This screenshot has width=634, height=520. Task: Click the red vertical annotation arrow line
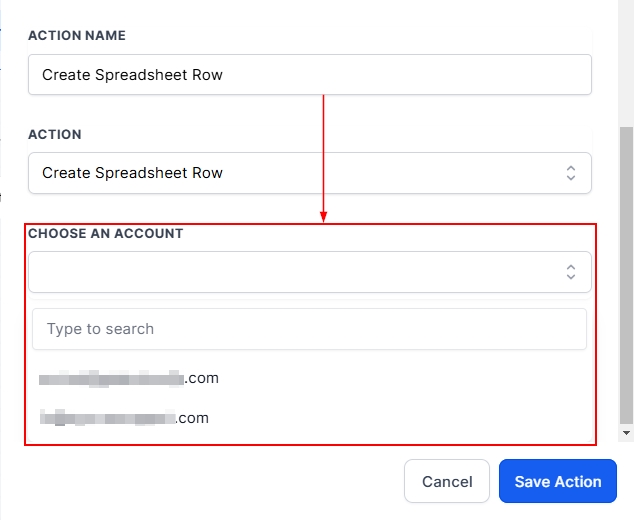324,150
